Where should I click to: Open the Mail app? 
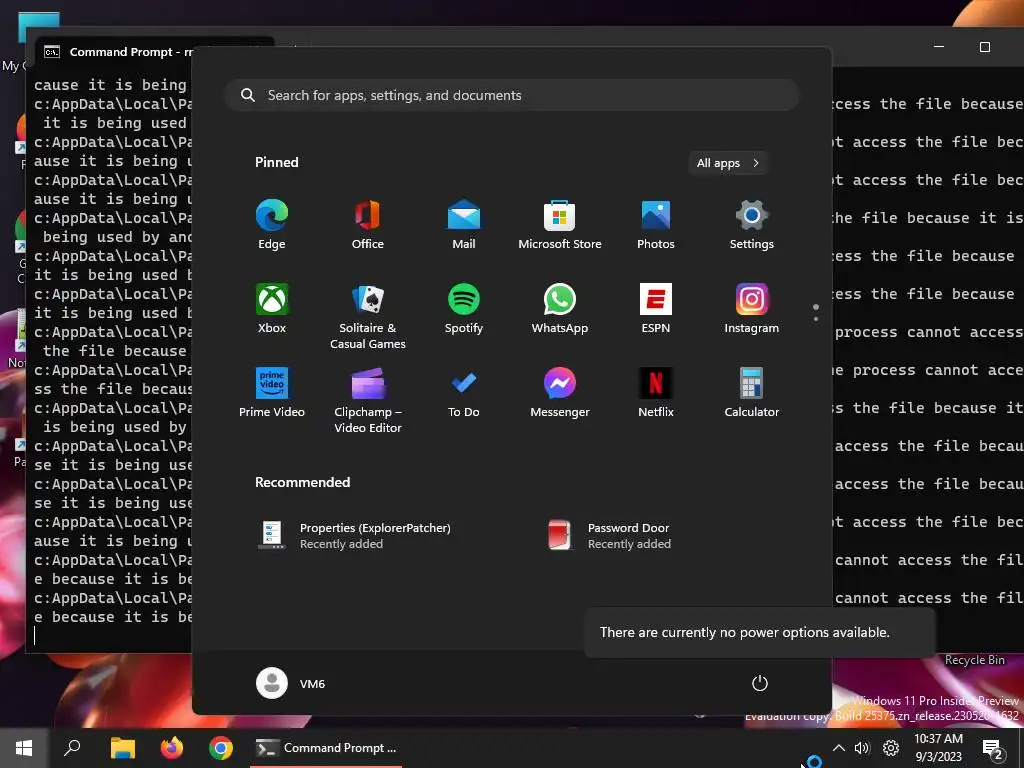pyautogui.click(x=464, y=225)
